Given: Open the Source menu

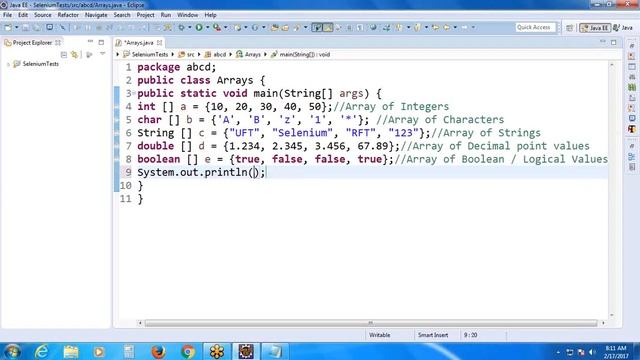Looking at the screenshot, I should click(x=42, y=15).
